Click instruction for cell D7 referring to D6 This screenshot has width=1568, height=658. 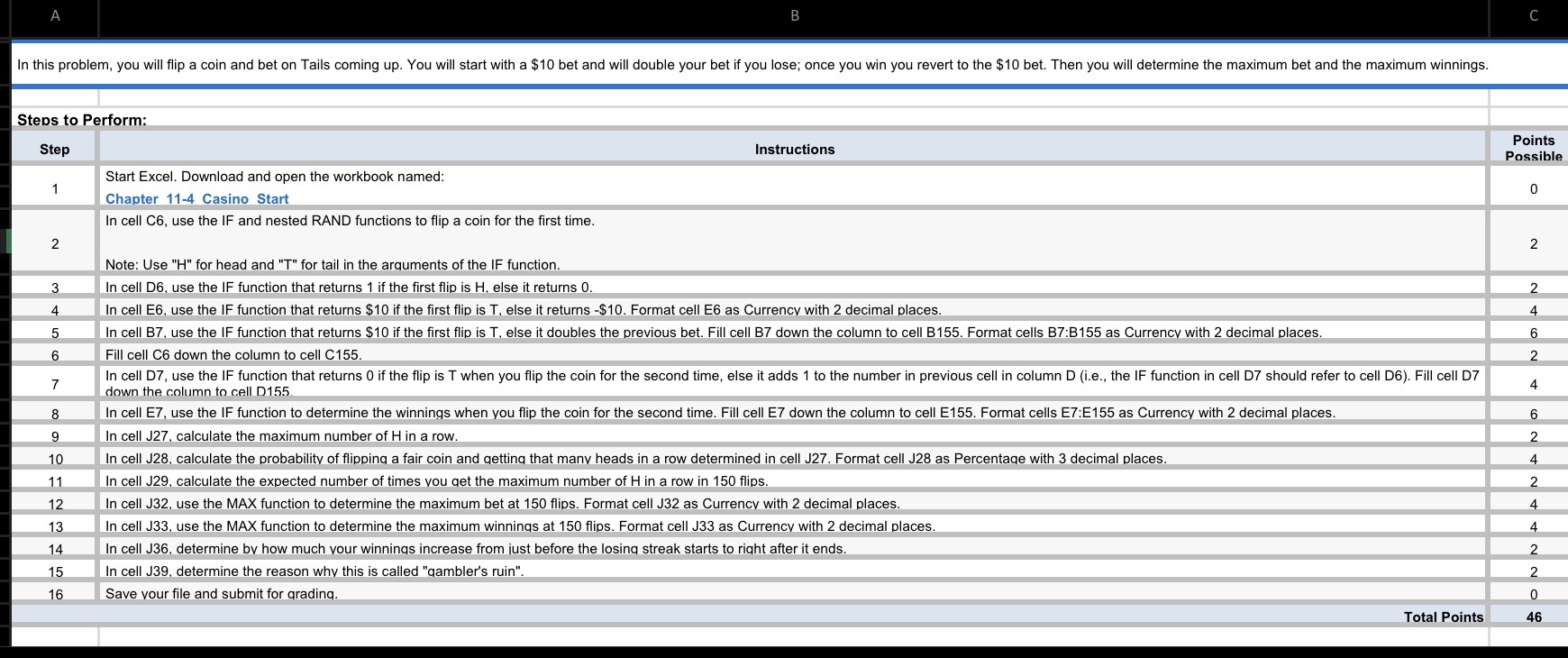point(794,383)
